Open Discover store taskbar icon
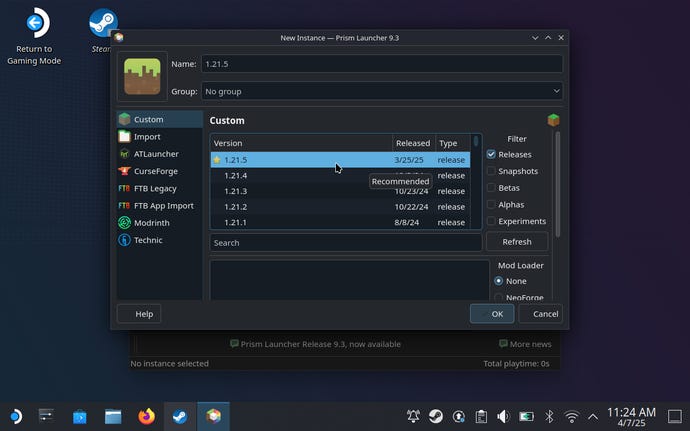Screen dimensions: 690x431 80,416
